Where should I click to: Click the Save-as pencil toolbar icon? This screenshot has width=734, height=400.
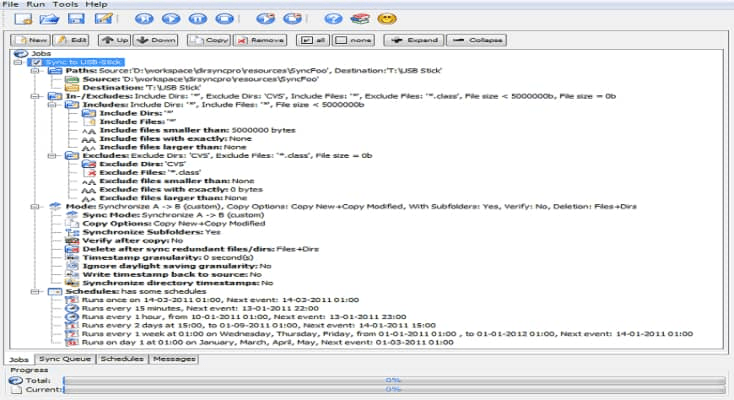[x=103, y=19]
